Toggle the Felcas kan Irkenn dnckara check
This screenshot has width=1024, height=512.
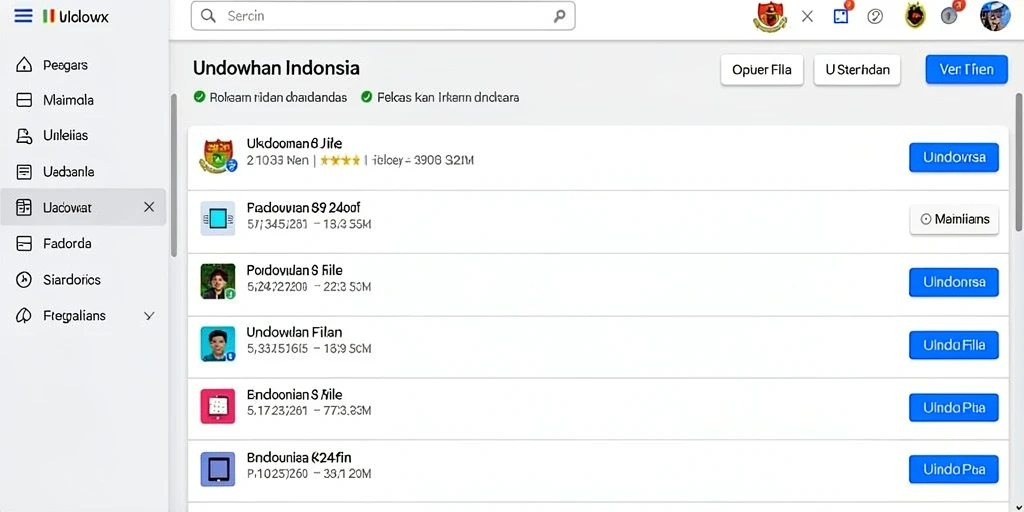tap(367, 97)
